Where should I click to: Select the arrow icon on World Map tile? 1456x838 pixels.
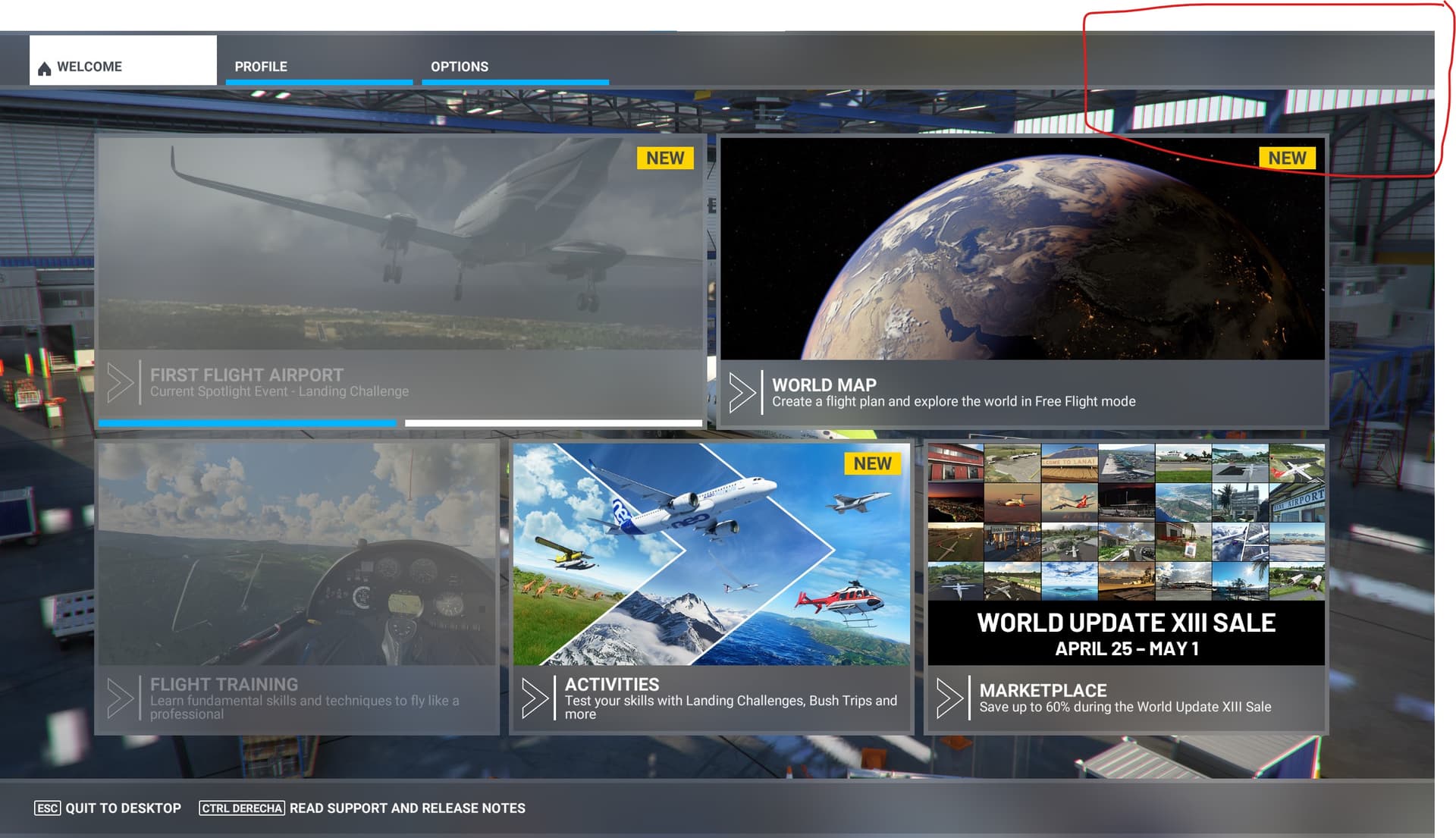[x=742, y=391]
